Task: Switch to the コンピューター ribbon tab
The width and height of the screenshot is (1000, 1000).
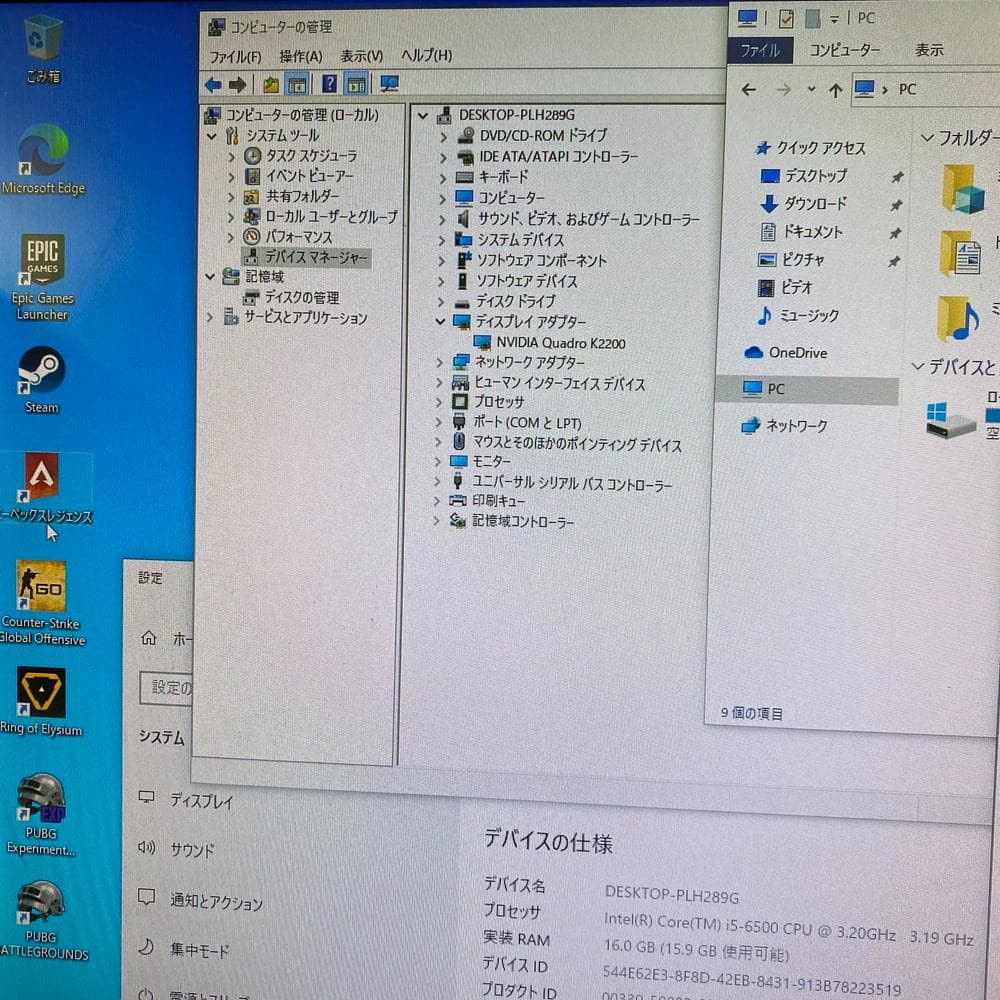Action: pos(846,49)
